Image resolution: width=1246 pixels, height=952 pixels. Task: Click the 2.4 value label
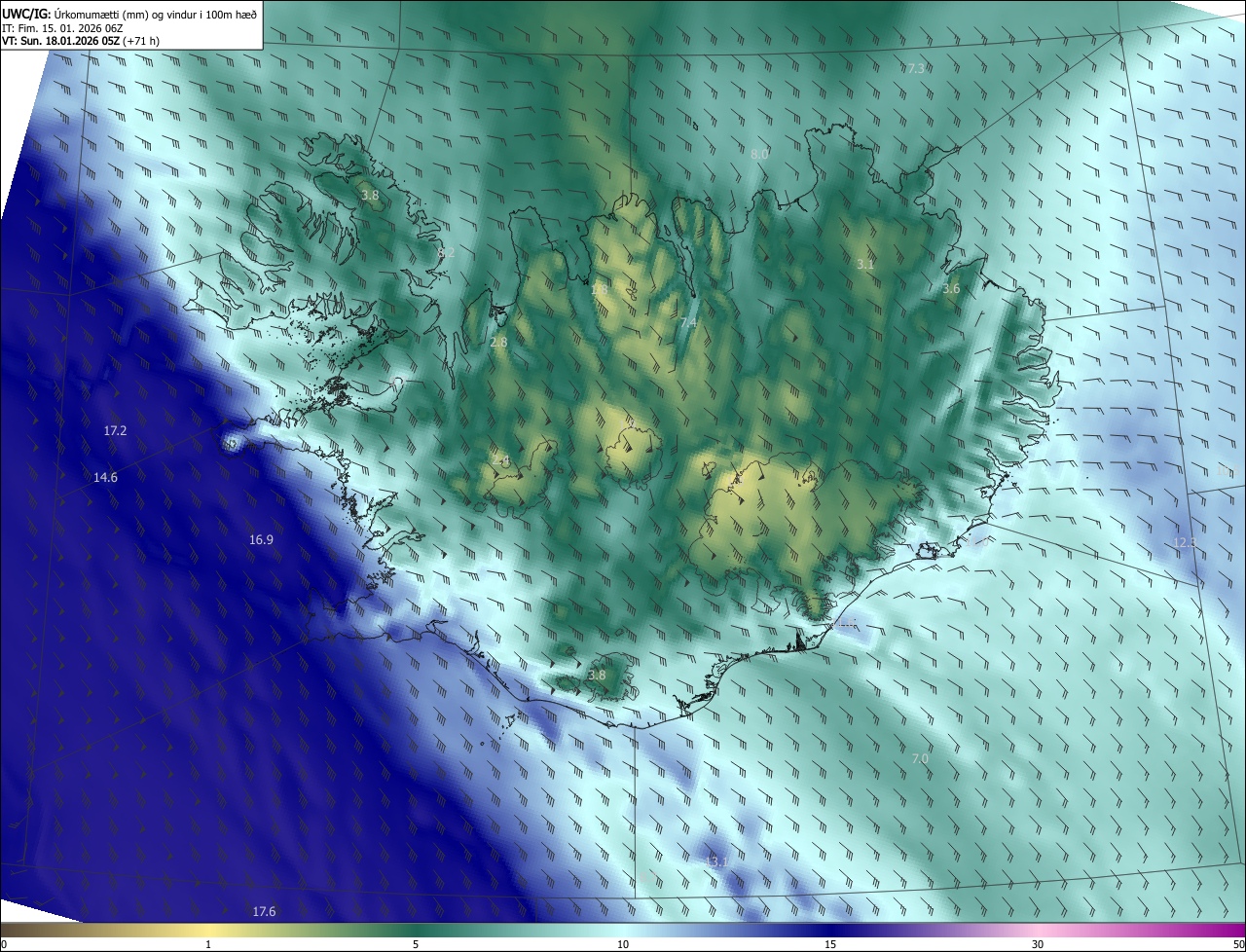point(500,461)
